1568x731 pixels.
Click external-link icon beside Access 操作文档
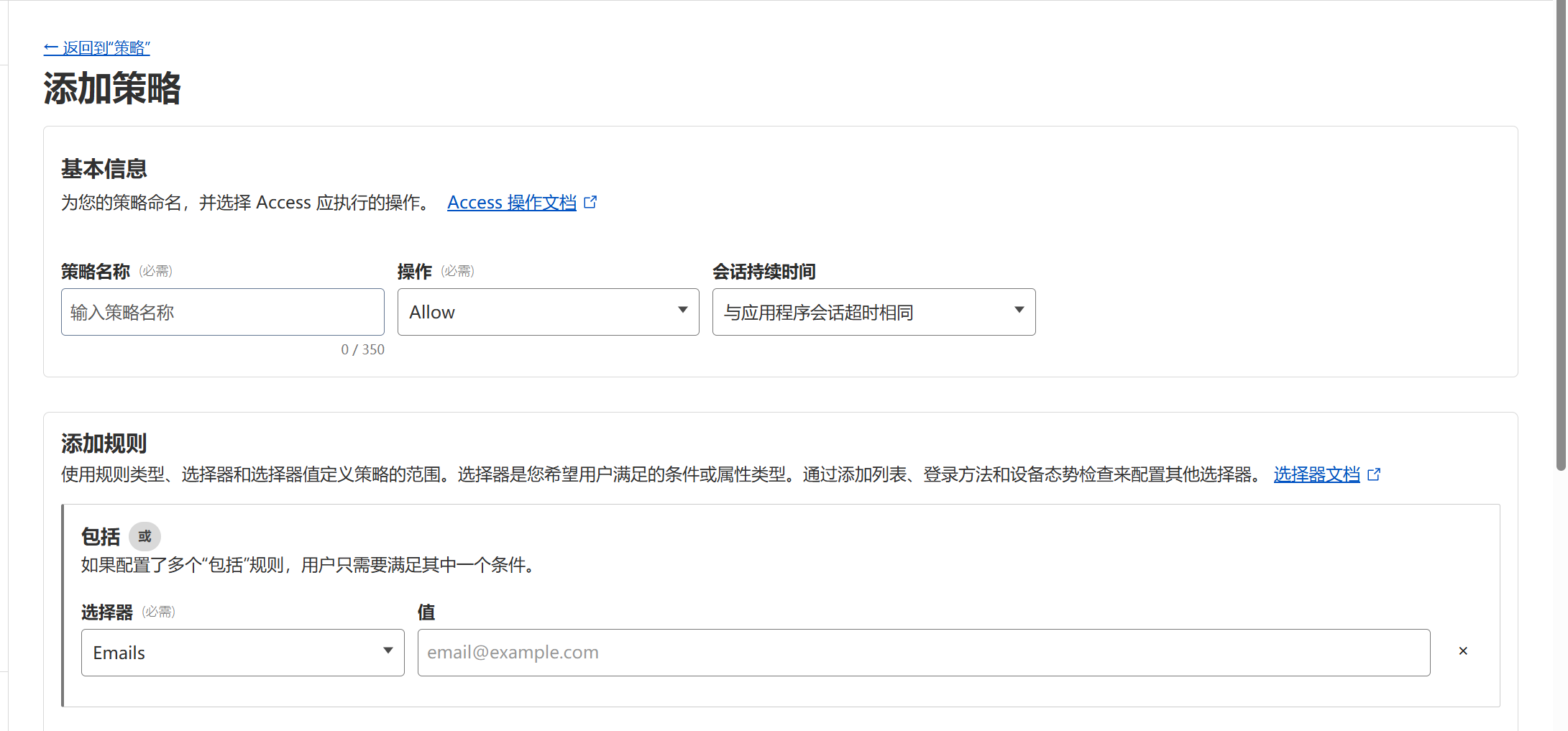click(590, 203)
